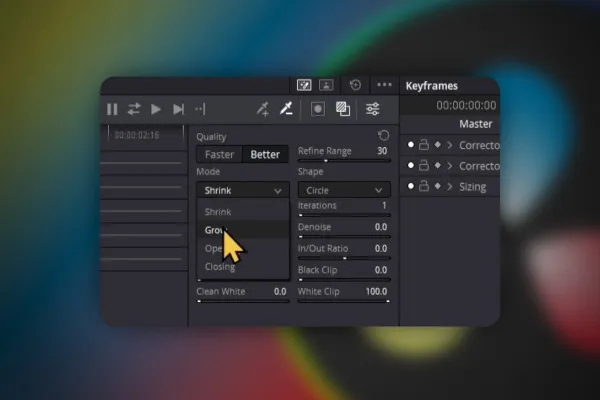Click the Keyframes panel title

click(x=432, y=86)
